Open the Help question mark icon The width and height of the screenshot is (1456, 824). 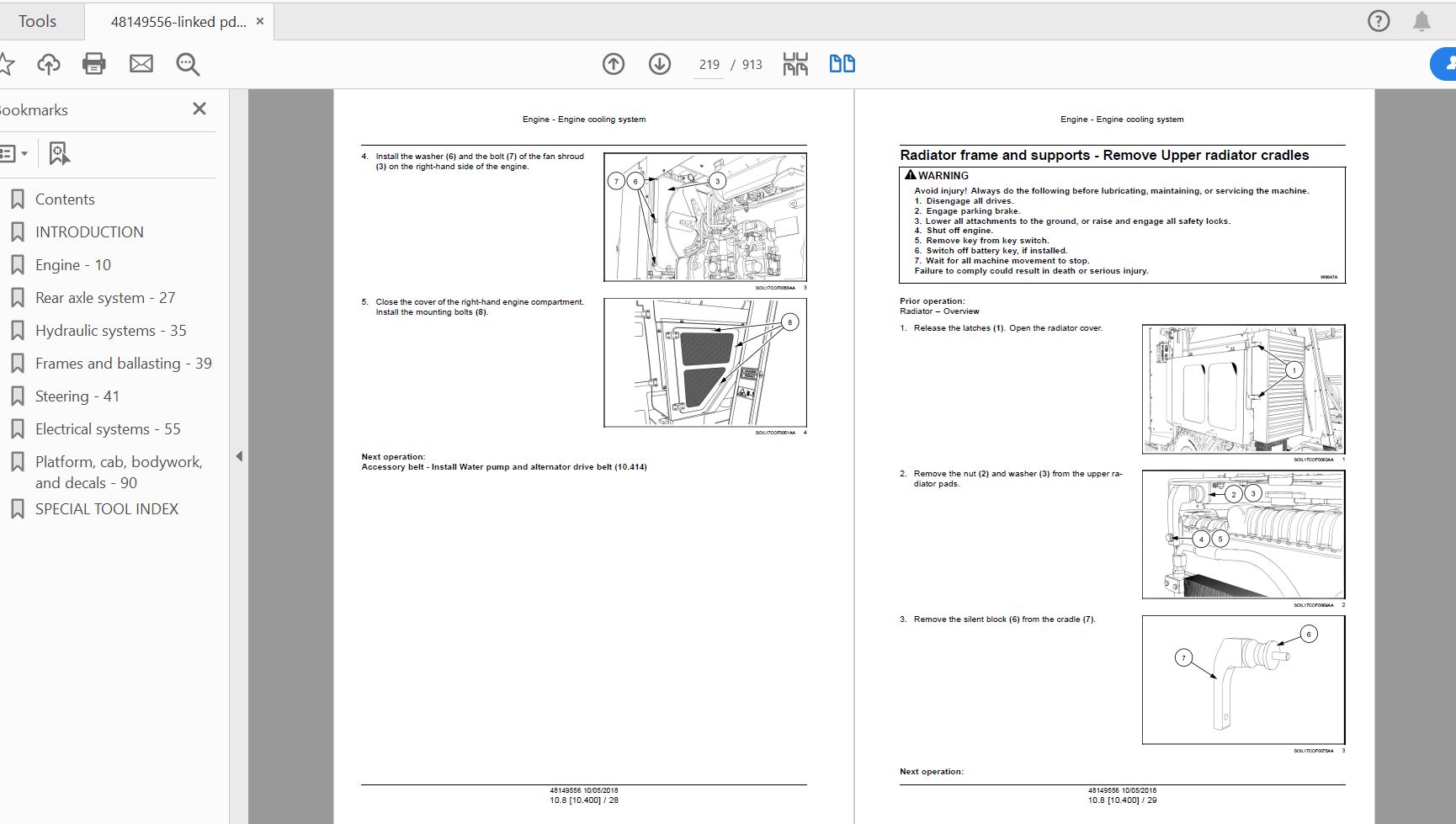click(x=1379, y=21)
